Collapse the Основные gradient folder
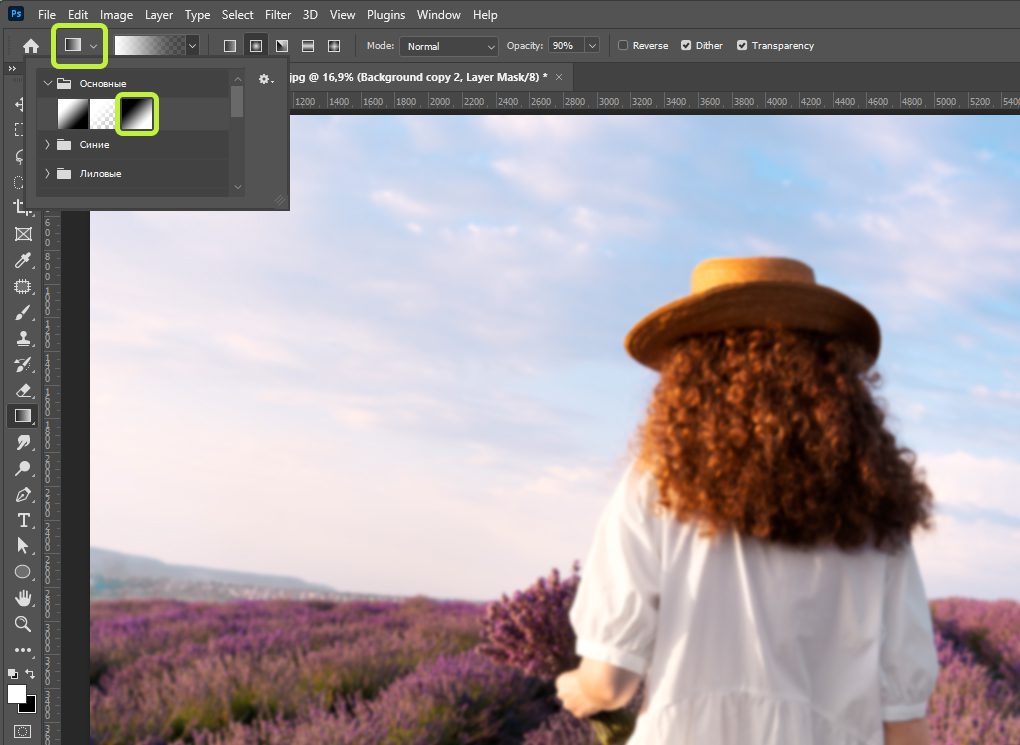 [x=47, y=83]
